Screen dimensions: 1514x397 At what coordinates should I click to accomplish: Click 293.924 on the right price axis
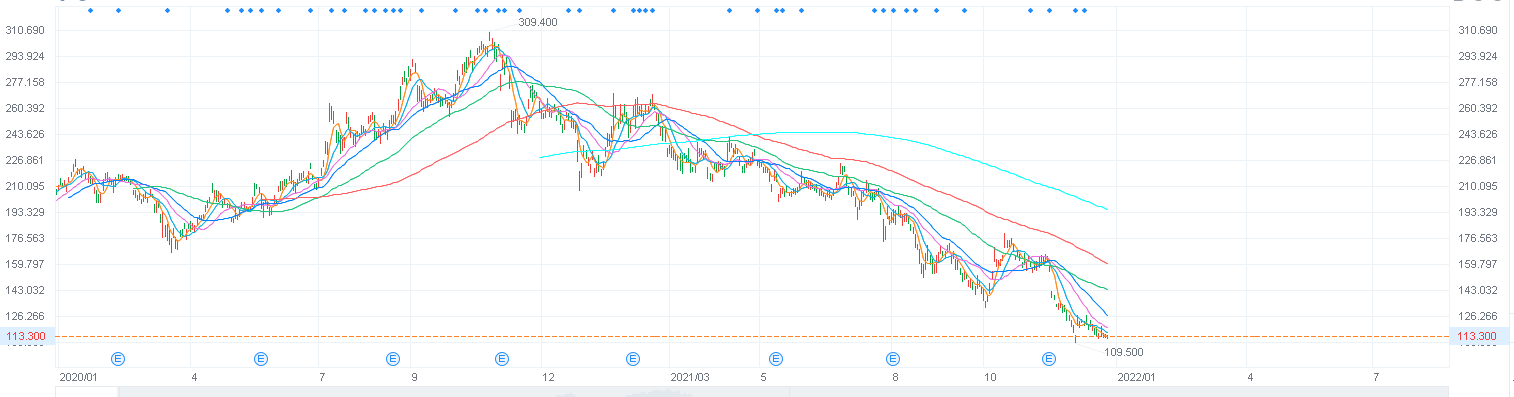(1478, 56)
